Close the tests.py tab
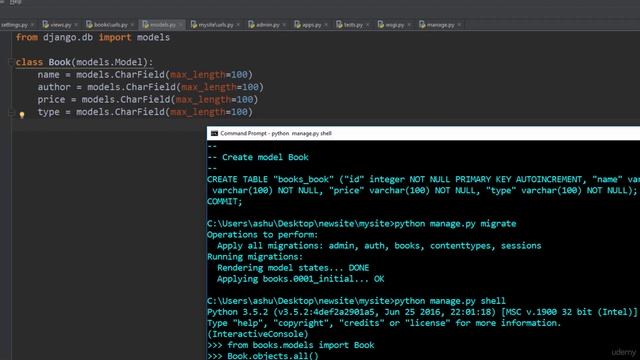The height and width of the screenshot is (360, 640). (367, 25)
